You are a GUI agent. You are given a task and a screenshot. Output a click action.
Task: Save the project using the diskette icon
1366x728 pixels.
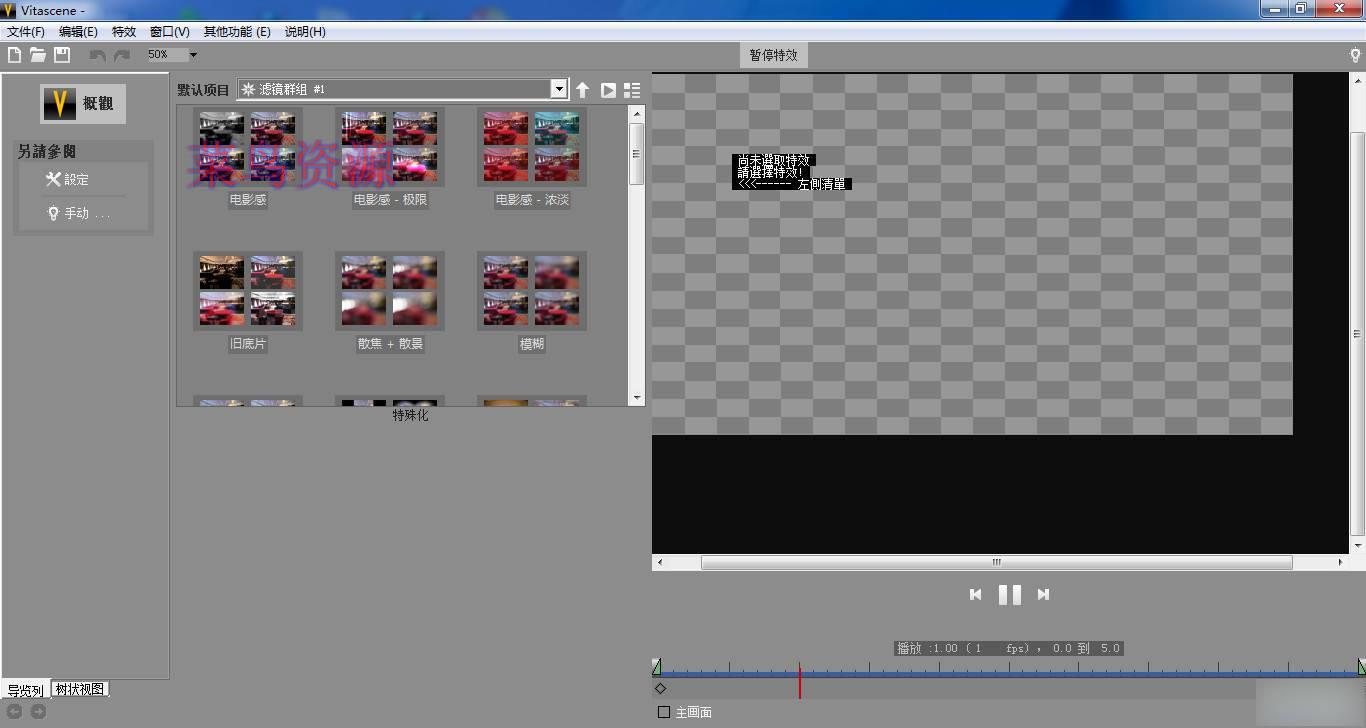(61, 55)
